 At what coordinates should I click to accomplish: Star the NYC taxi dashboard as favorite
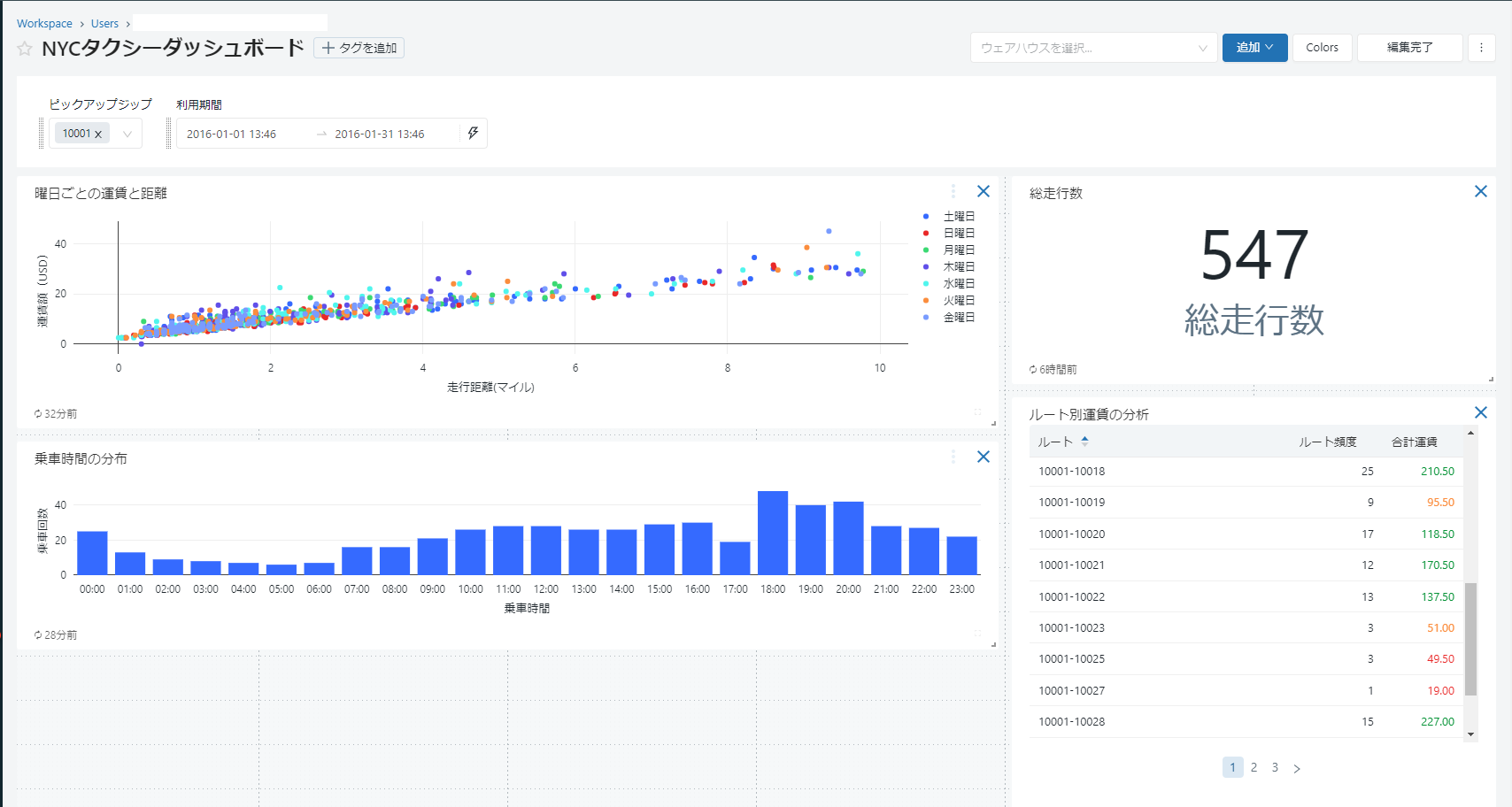tap(25, 49)
